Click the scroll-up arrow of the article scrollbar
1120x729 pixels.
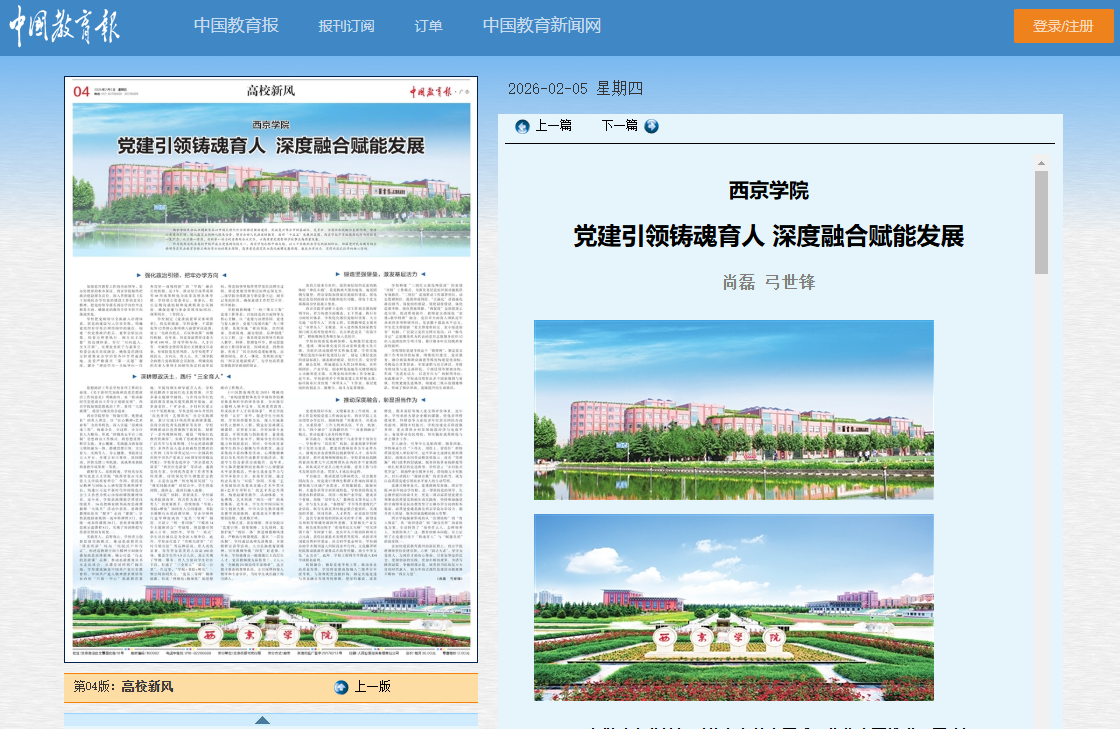pyautogui.click(x=1041, y=163)
